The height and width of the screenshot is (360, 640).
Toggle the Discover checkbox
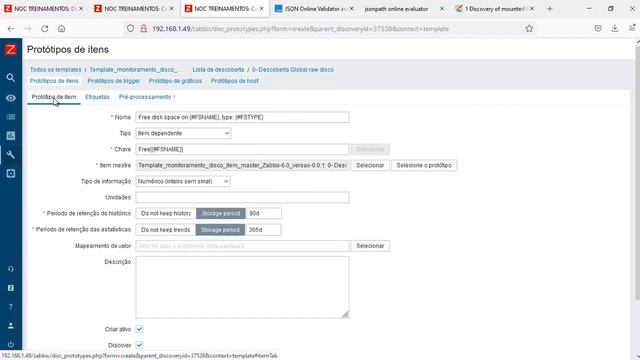(x=139, y=345)
